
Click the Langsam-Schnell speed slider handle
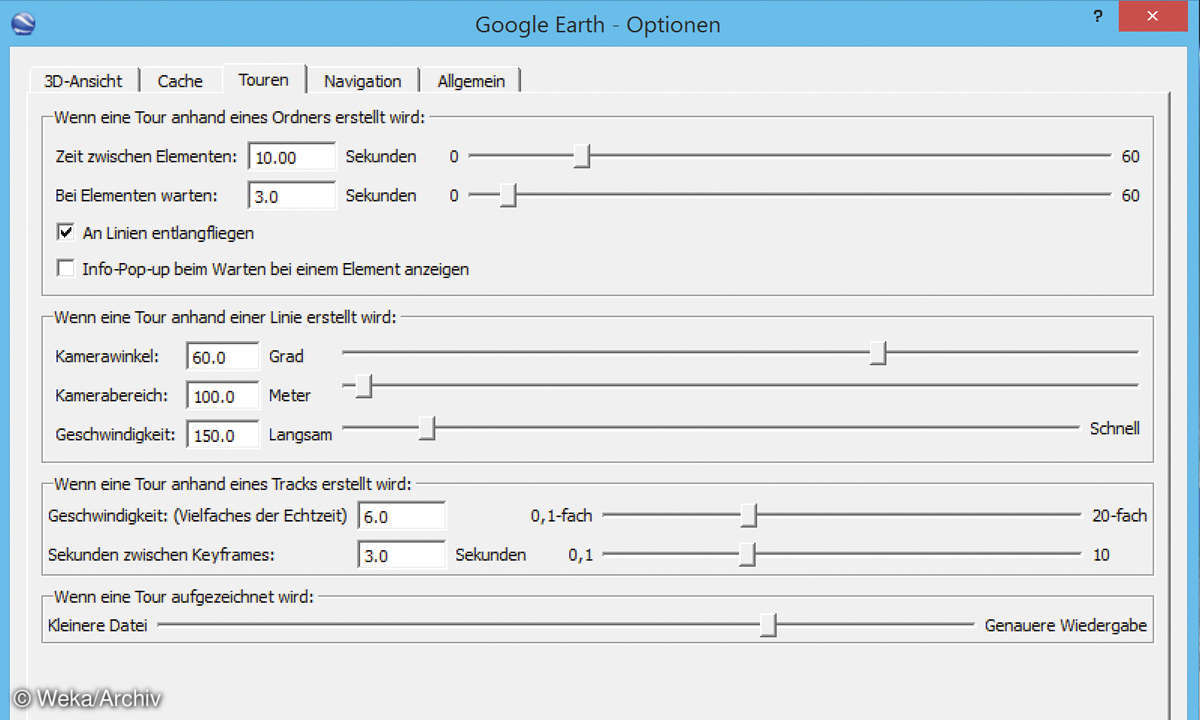click(x=427, y=428)
